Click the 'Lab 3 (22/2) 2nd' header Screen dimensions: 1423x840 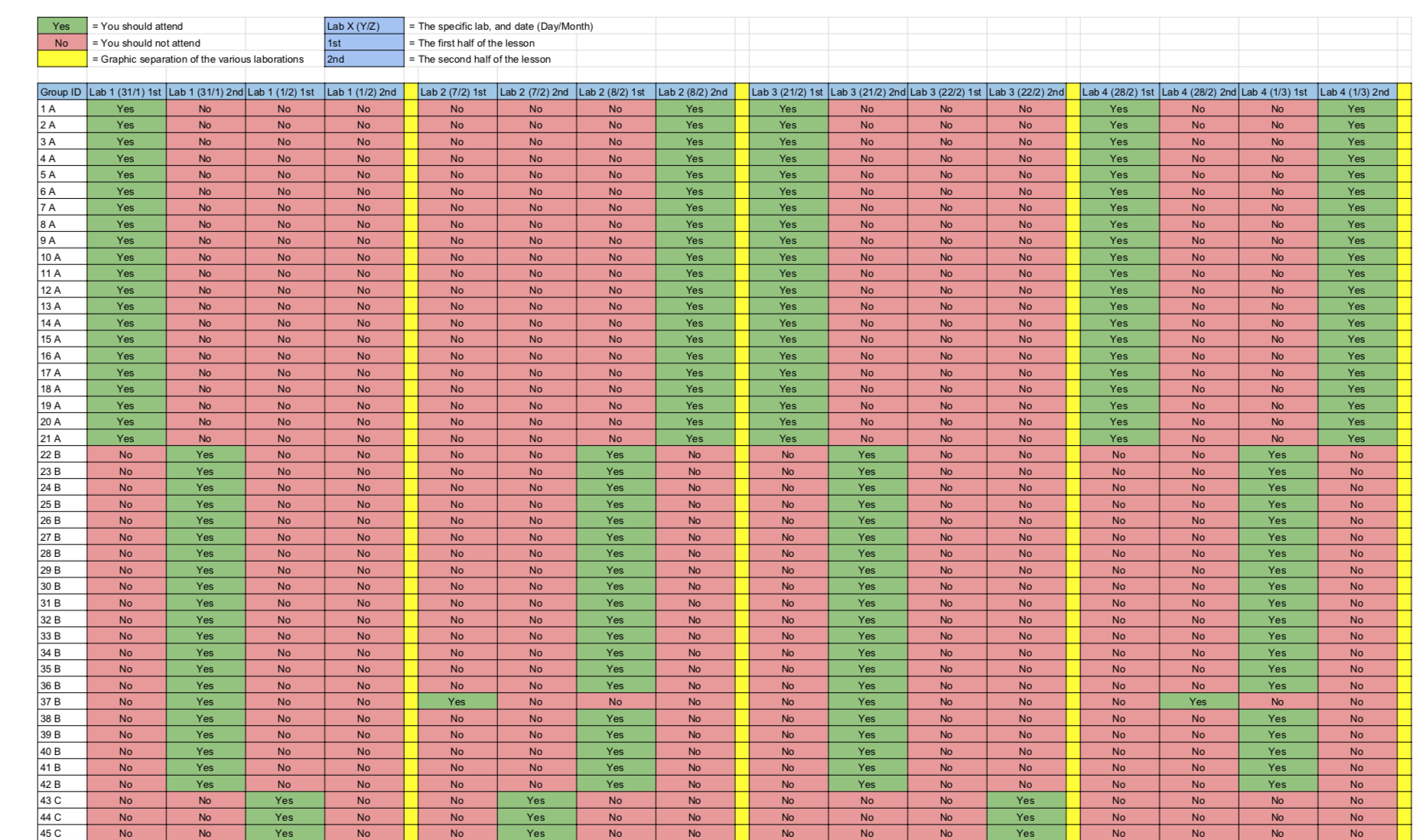1025,92
